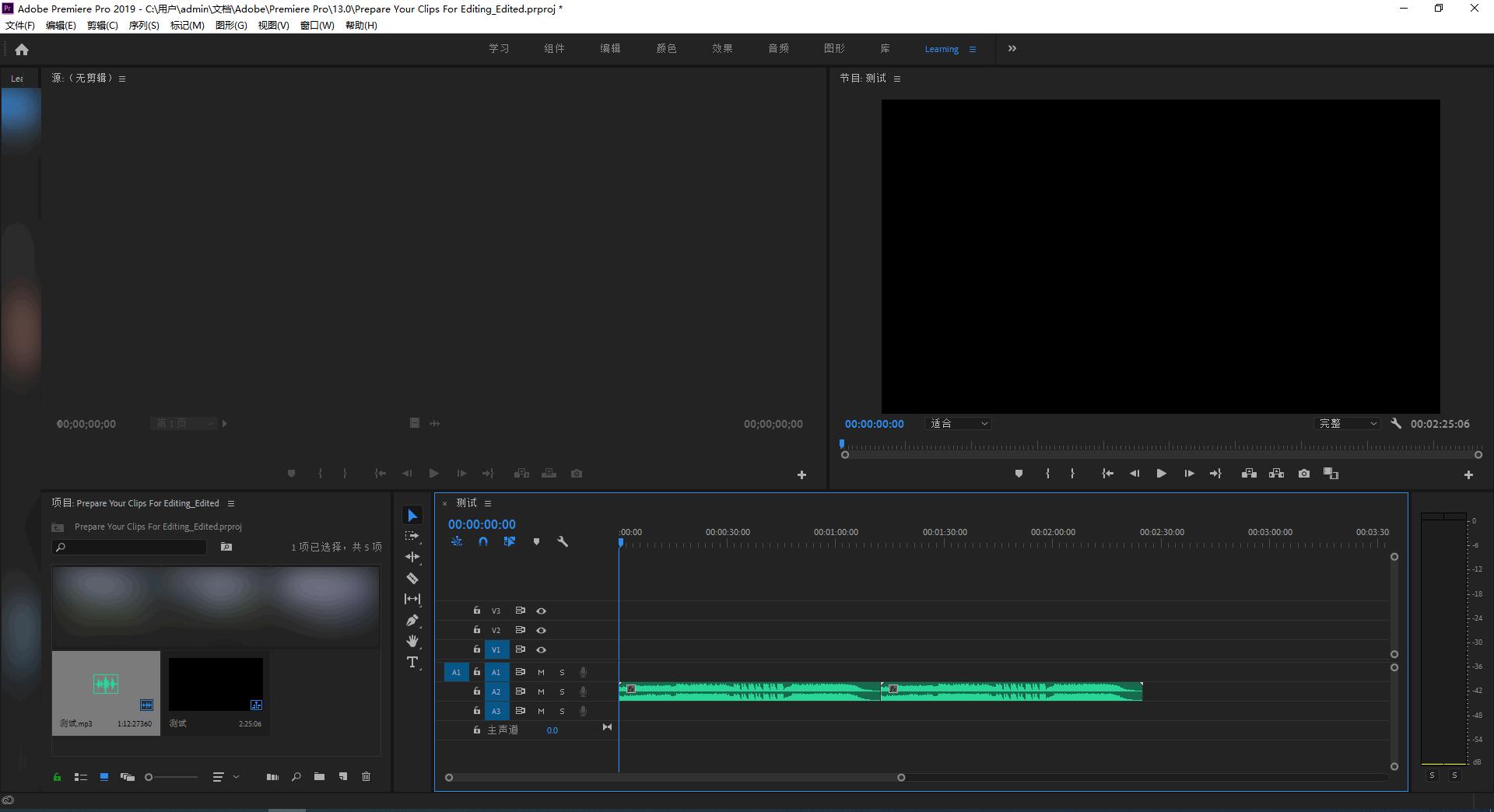Select the Hand tool

(x=412, y=642)
